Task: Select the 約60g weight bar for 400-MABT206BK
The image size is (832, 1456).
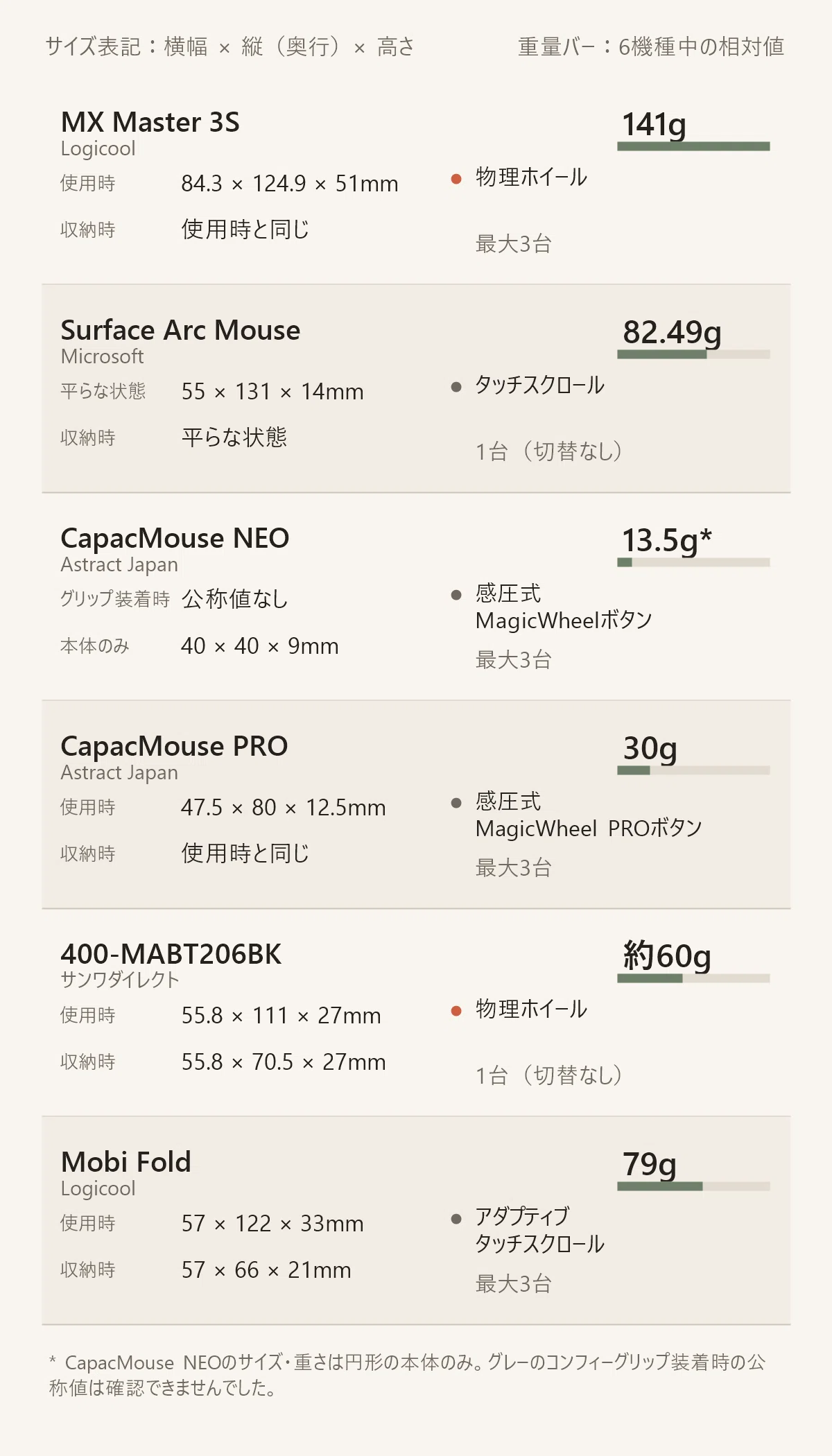Action: point(693,978)
